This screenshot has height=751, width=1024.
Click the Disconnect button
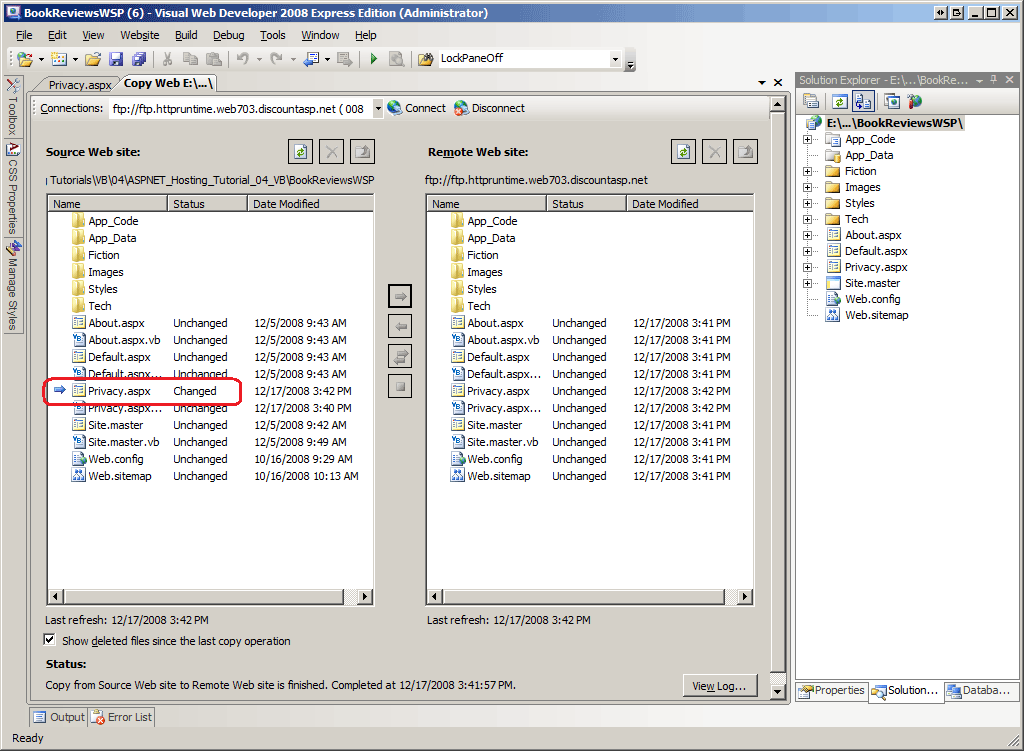[489, 108]
